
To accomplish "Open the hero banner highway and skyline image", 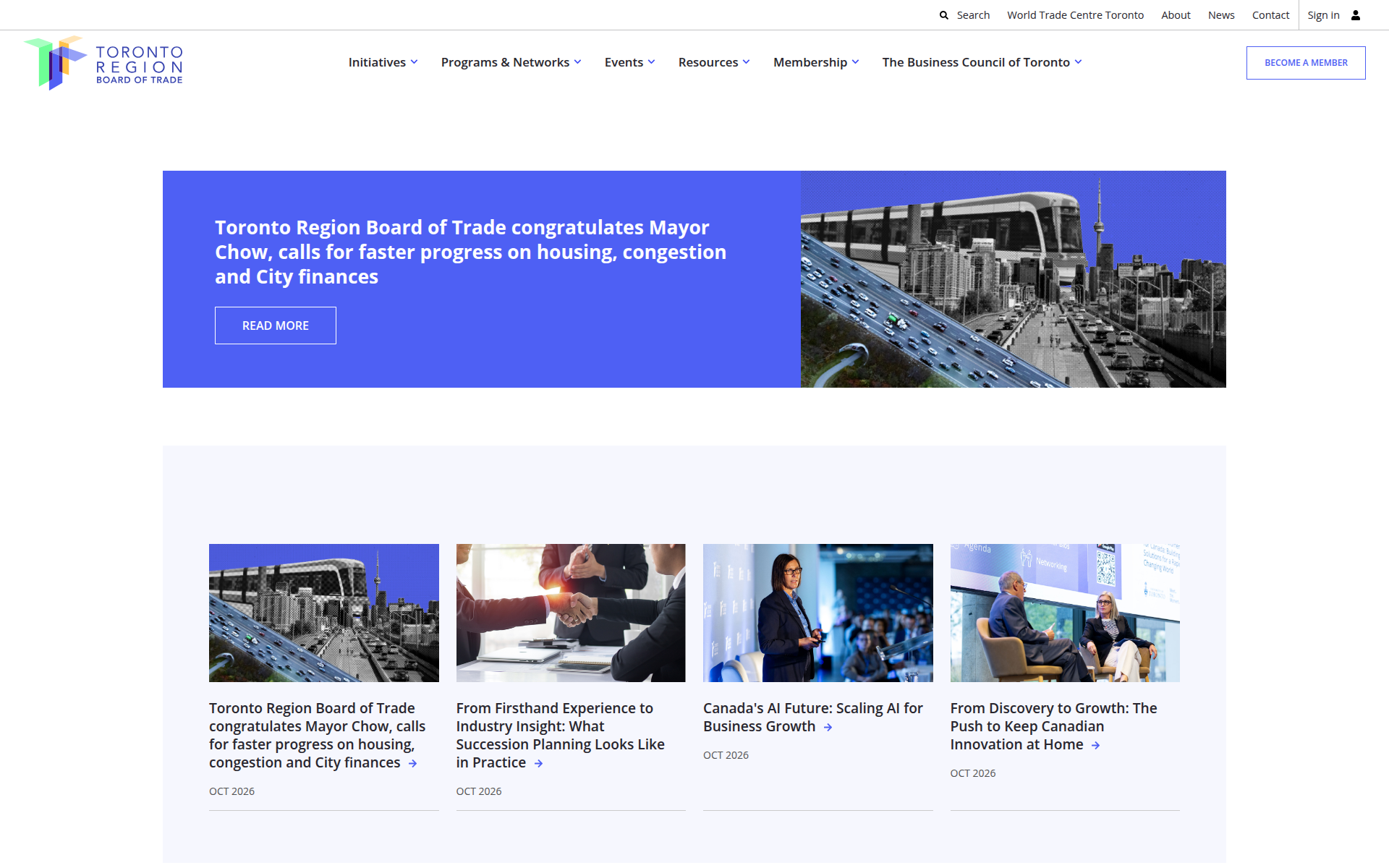I will pyautogui.click(x=1013, y=279).
